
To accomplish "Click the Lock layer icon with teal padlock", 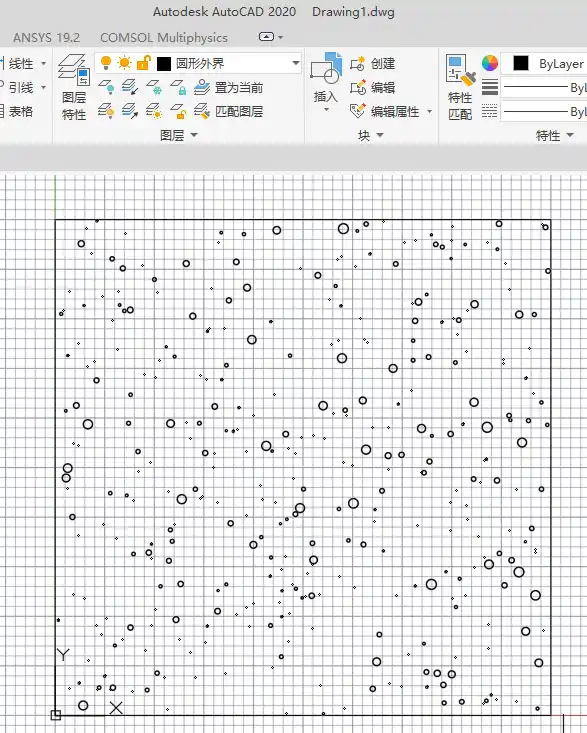I will (178, 87).
